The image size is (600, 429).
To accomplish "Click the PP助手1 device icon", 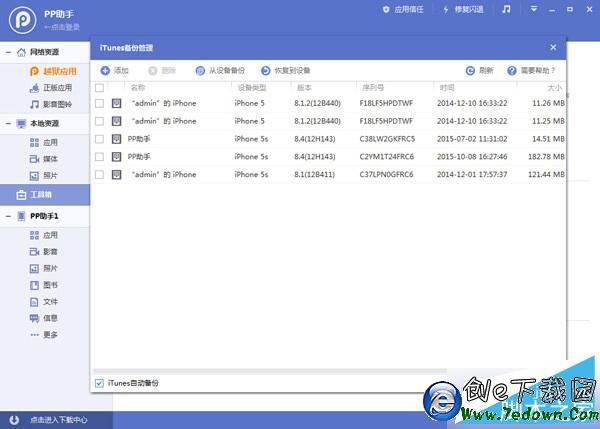I will click(21, 216).
